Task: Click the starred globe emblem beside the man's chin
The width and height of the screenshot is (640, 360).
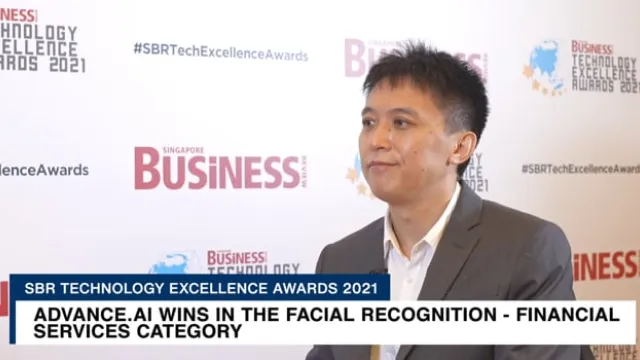Action: (357, 175)
